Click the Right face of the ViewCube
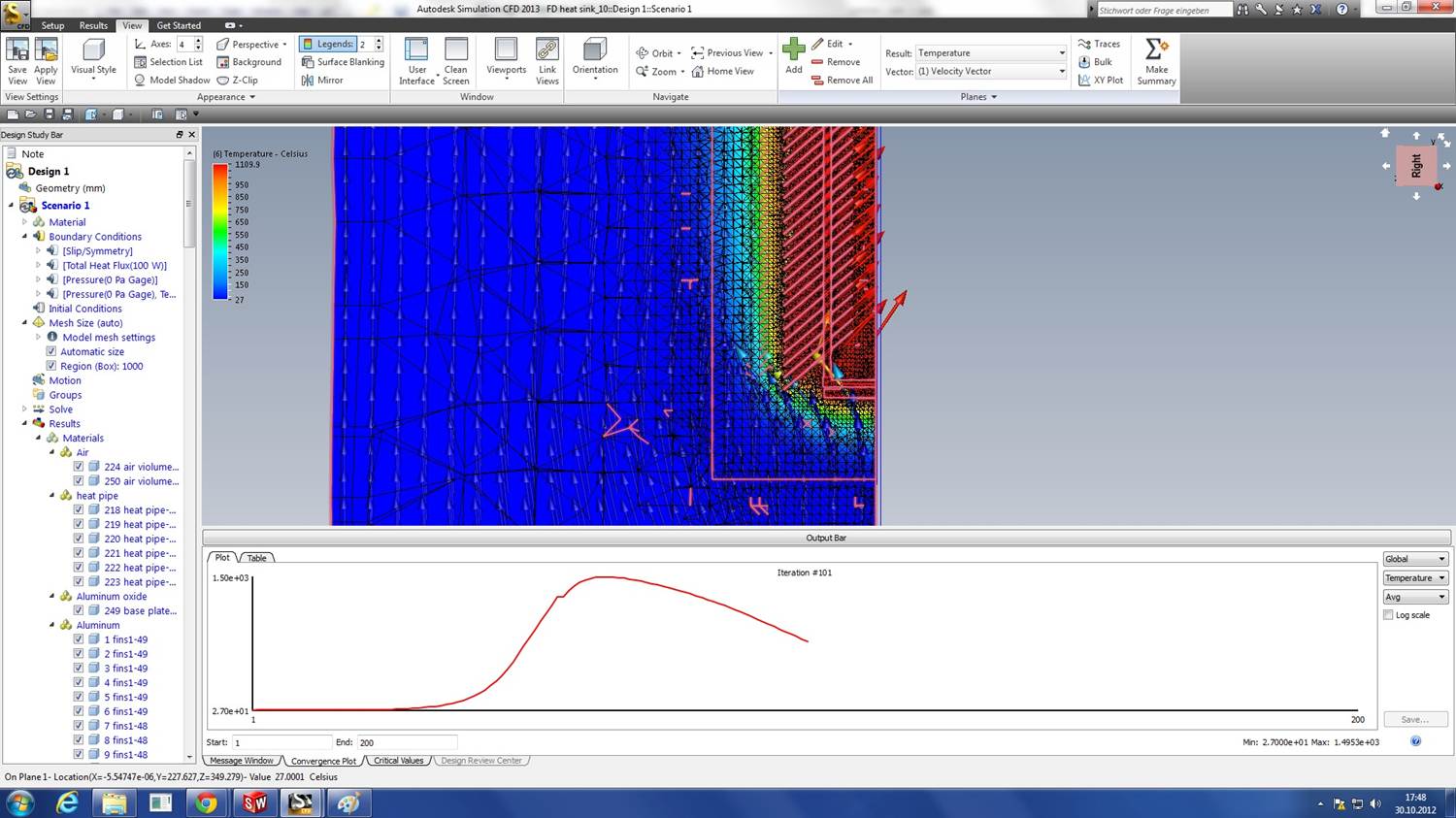Viewport: 1456px width, 818px height. click(x=1416, y=166)
